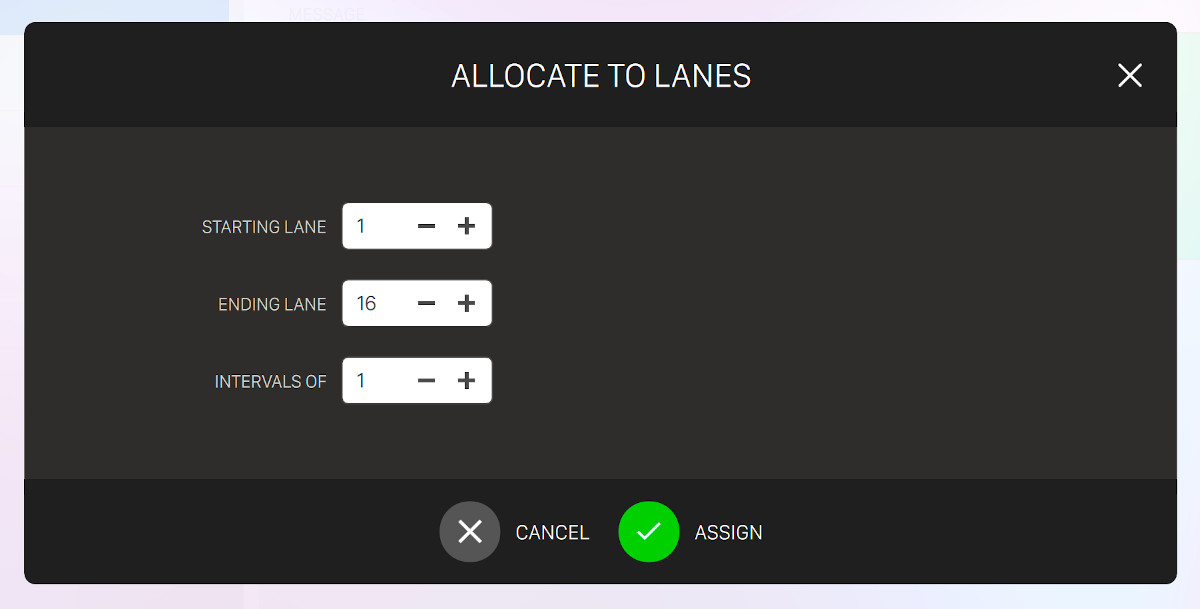Decrease the Starting Lane value
This screenshot has width=1200, height=609.
(x=426, y=226)
